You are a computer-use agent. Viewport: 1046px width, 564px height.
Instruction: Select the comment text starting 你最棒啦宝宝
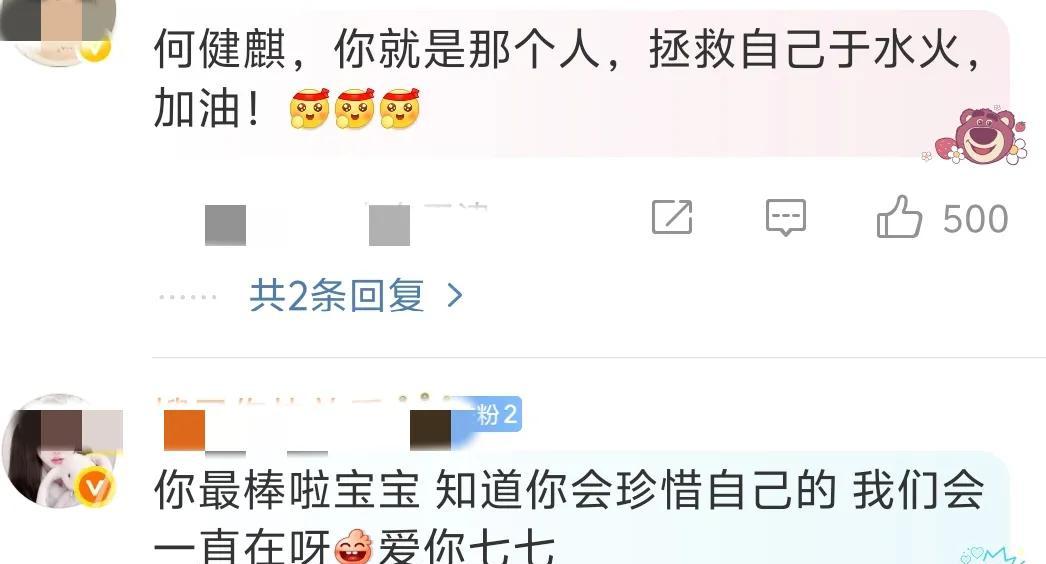point(569,519)
